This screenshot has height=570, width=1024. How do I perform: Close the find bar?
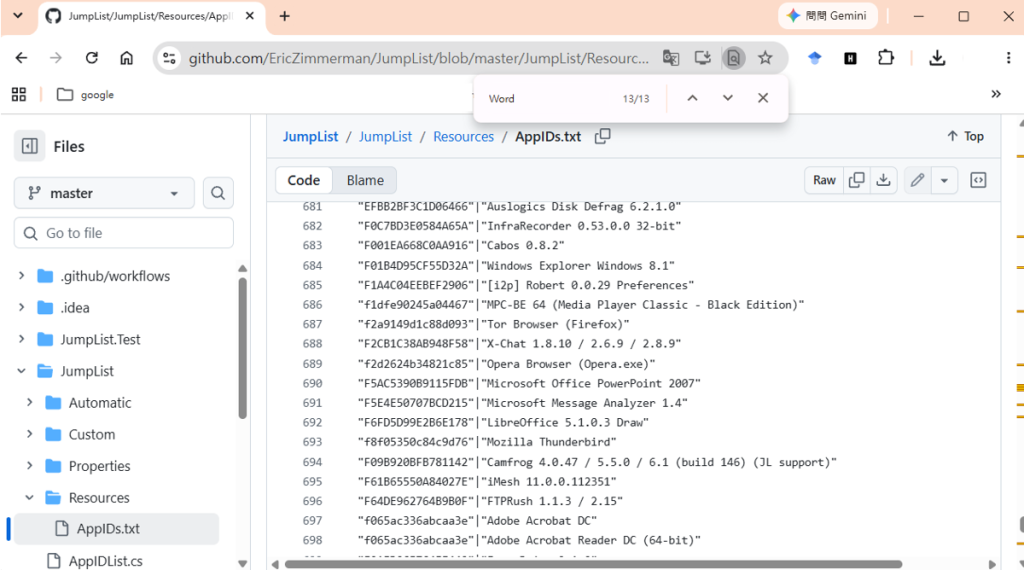click(x=763, y=98)
